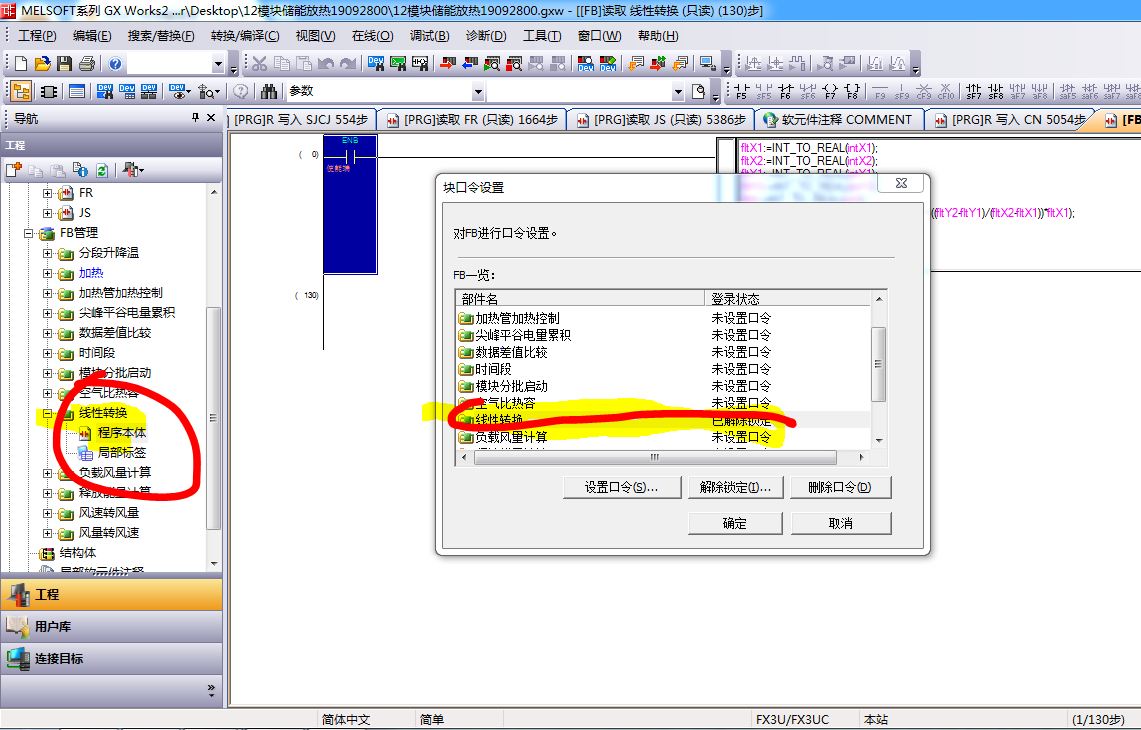Image resolution: width=1141 pixels, height=730 pixels.
Task: Click the blue help question mark icon
Action: click(115, 64)
